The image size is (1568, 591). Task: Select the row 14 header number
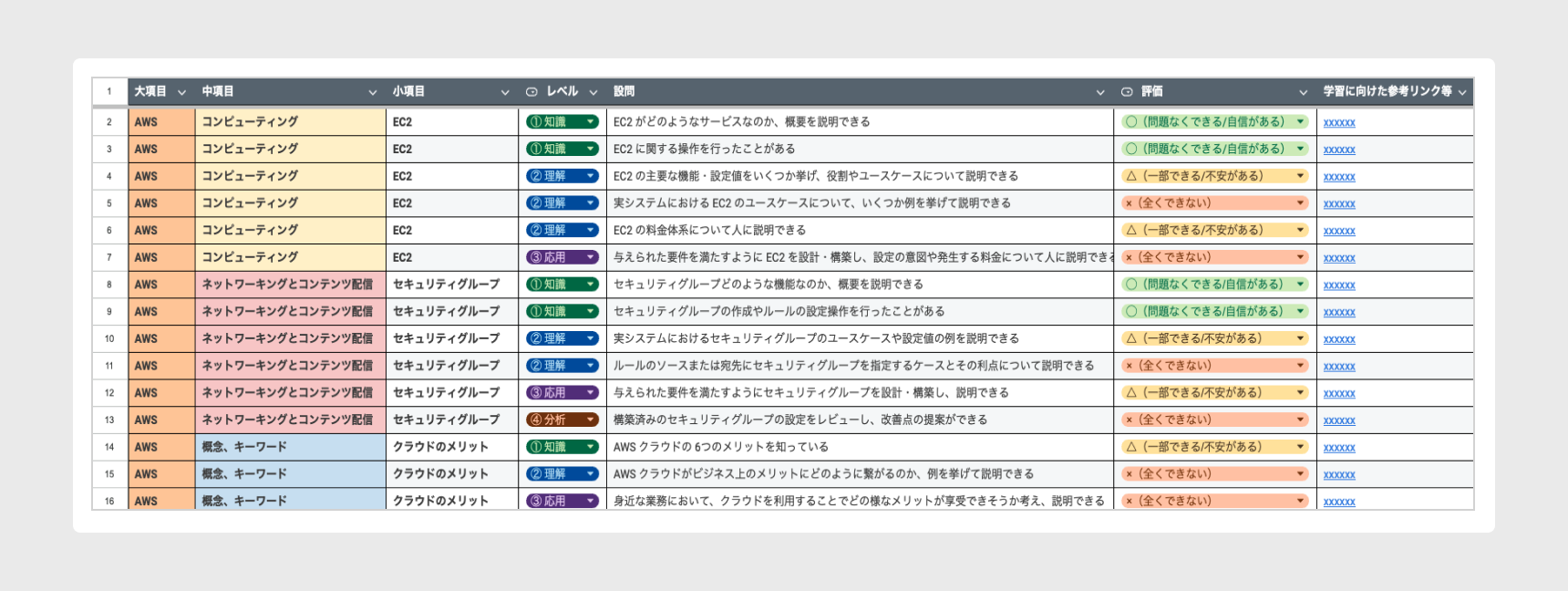[x=109, y=448]
